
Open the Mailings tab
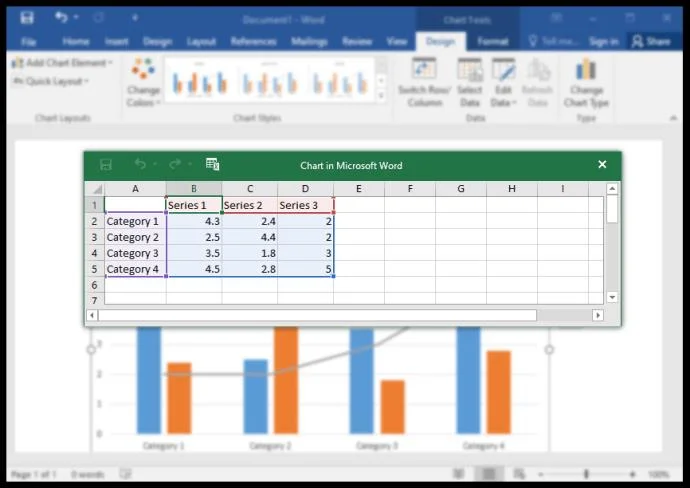pyautogui.click(x=309, y=42)
